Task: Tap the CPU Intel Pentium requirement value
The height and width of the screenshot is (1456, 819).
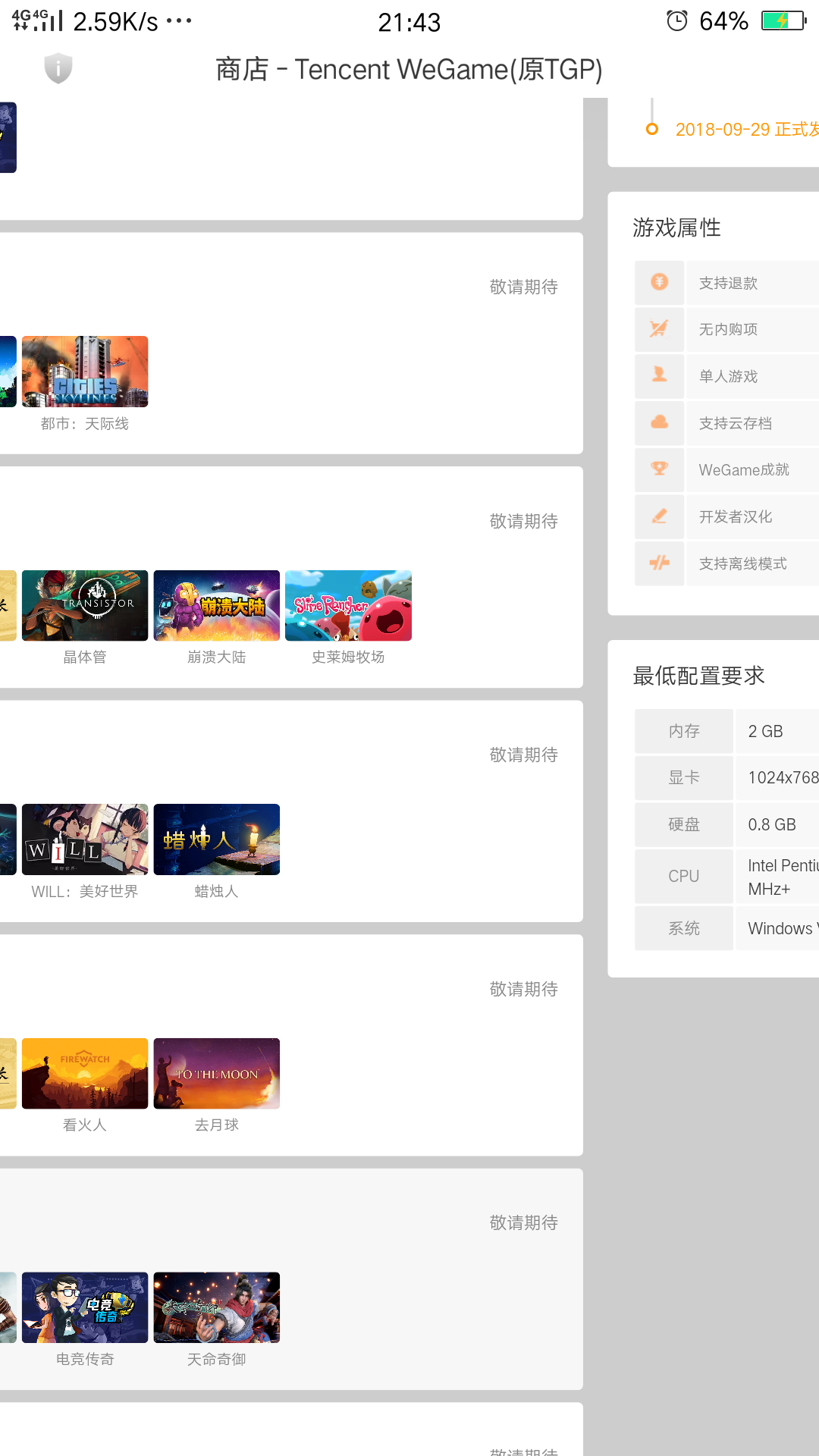Action: pyautogui.click(x=783, y=877)
